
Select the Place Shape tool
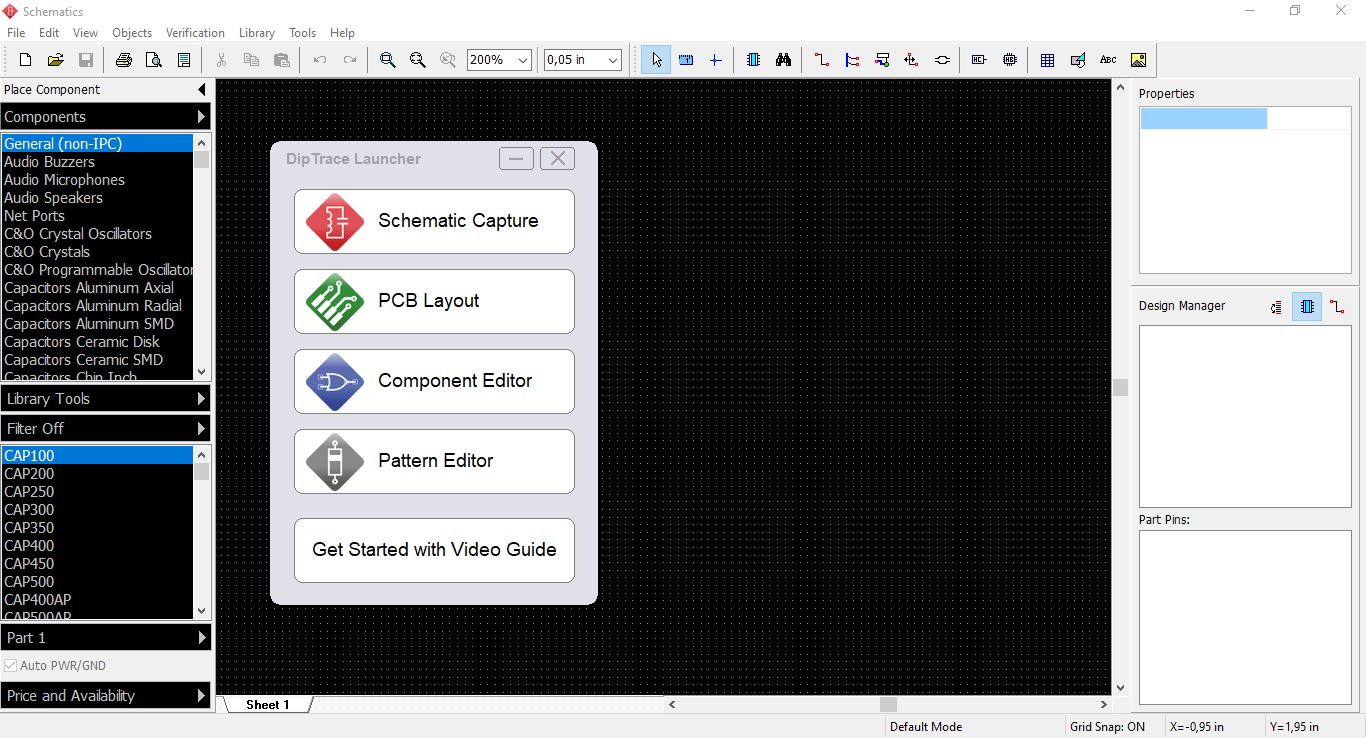coord(1078,60)
